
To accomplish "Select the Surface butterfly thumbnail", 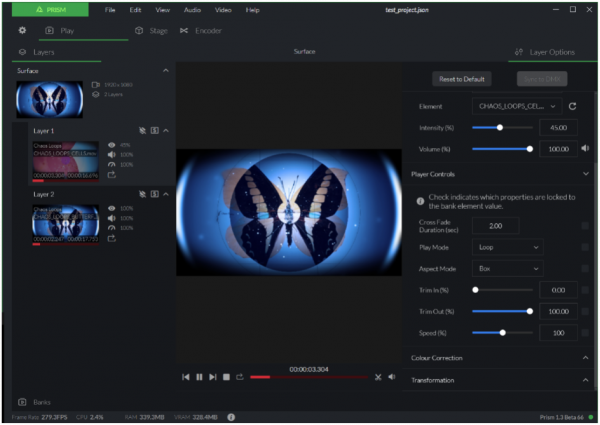I will click(49, 99).
